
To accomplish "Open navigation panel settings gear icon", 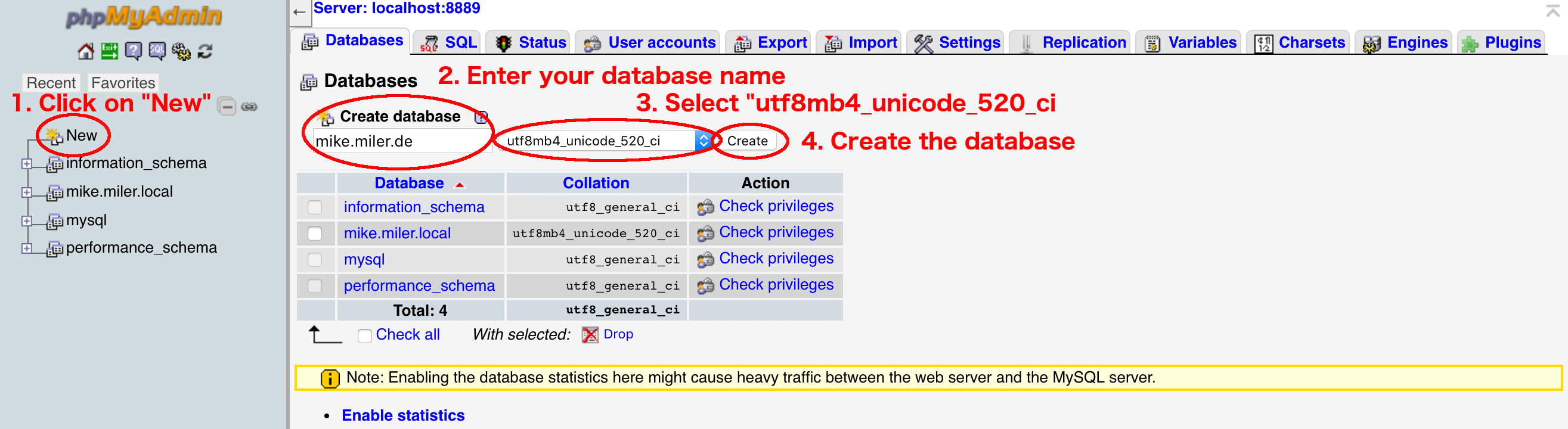I will 181,52.
